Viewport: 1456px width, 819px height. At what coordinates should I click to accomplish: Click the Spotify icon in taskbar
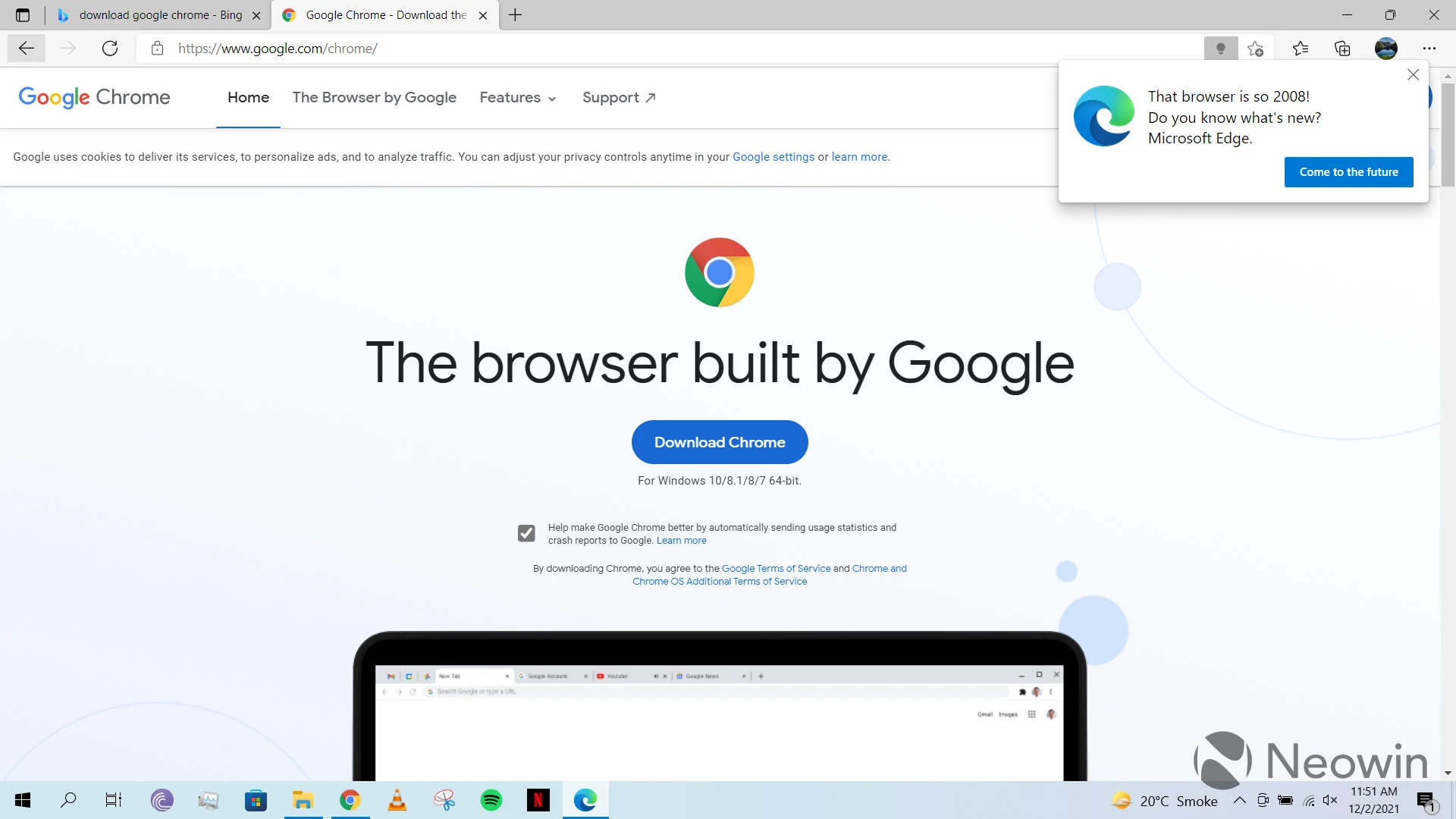click(492, 800)
